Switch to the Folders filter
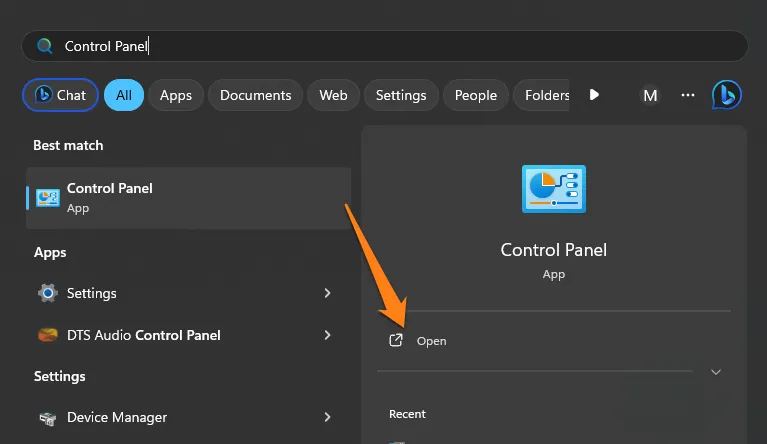Screen dimensions: 767x444 542,95
